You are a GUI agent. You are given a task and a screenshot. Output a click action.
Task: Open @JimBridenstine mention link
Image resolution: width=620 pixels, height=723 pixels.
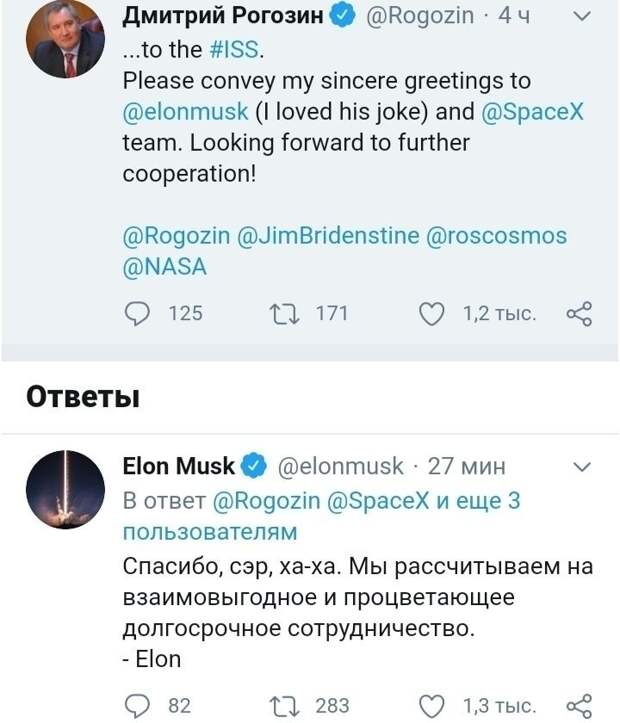pyautogui.click(x=328, y=236)
